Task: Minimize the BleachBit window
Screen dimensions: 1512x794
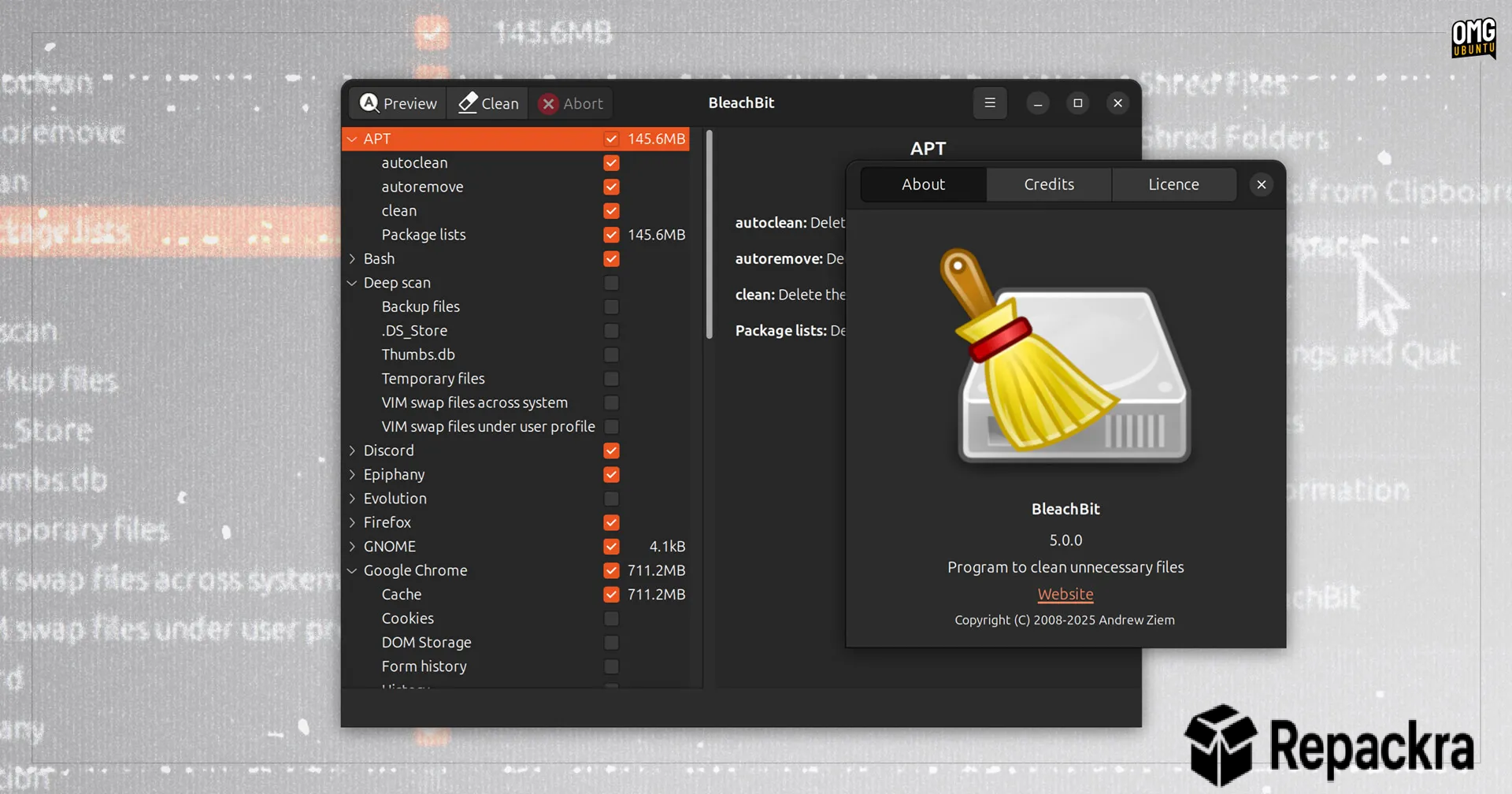Action: coord(1038,103)
